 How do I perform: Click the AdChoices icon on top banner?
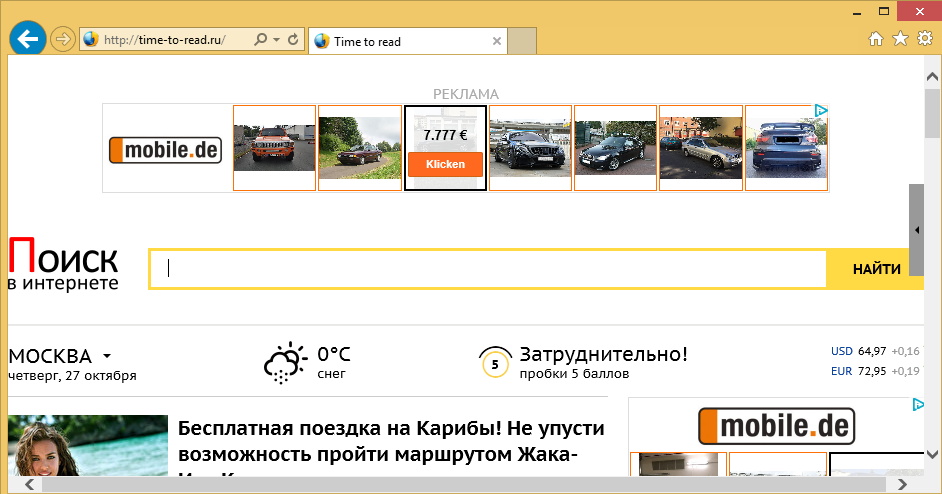tap(820, 111)
